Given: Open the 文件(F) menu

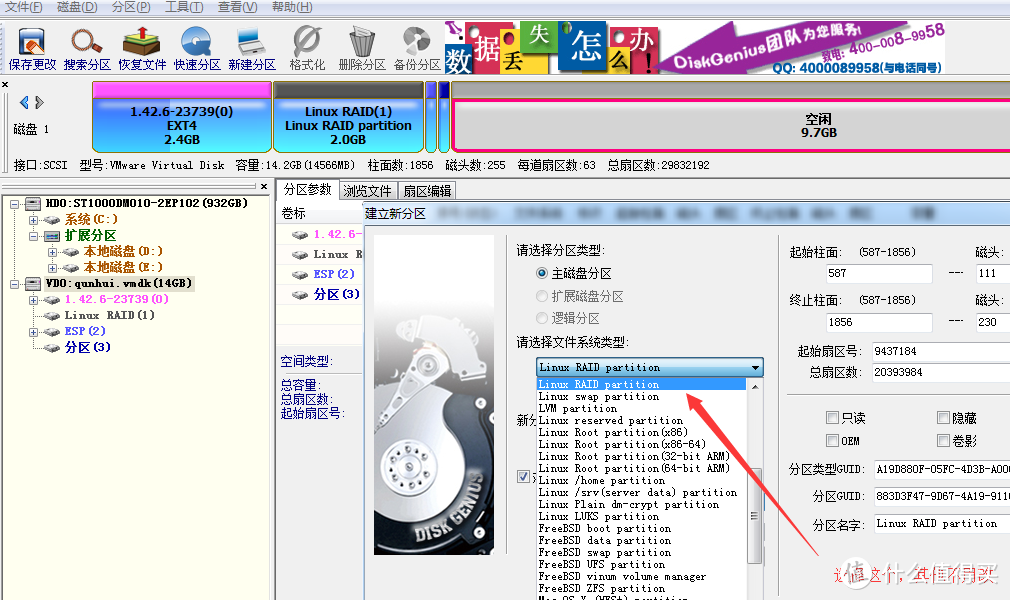Looking at the screenshot, I should [24, 7].
